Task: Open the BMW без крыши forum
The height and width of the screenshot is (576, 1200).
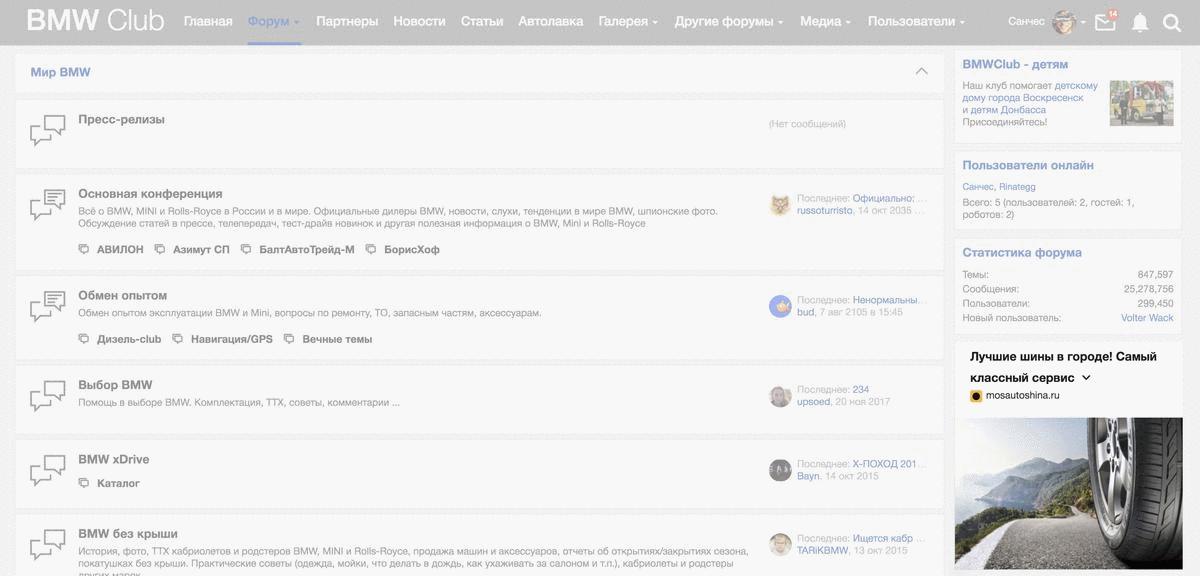Action: point(128,533)
